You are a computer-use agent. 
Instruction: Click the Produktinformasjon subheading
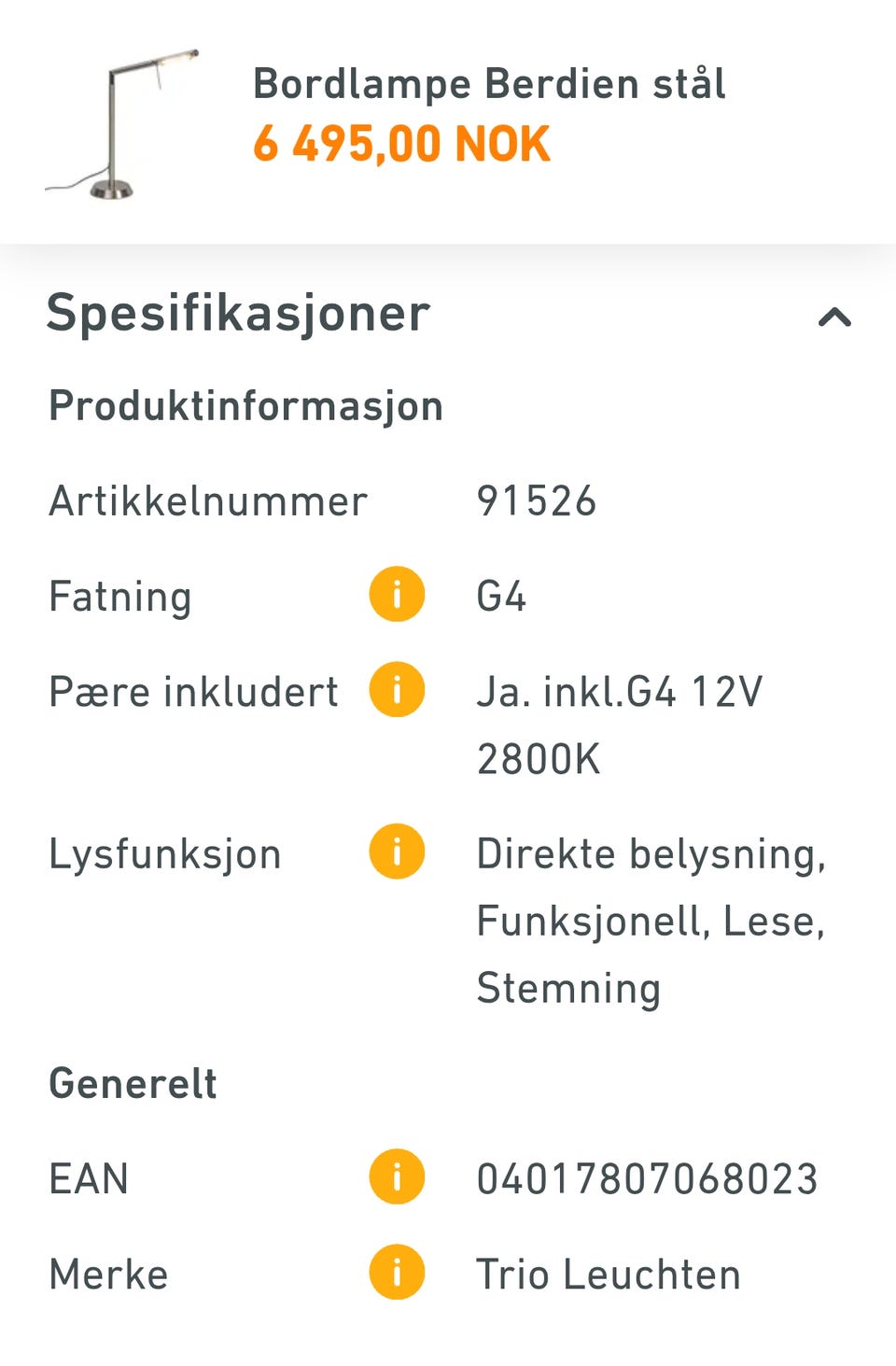click(245, 406)
